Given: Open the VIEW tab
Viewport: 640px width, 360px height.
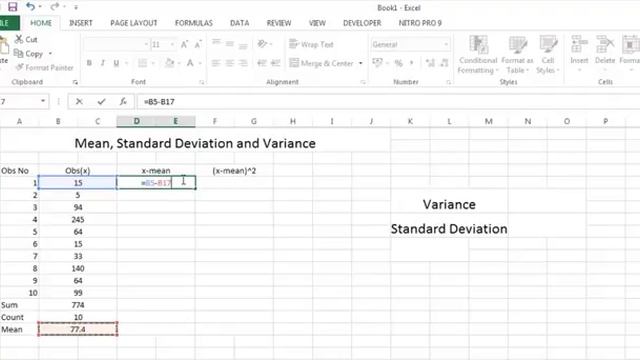Looking at the screenshot, I should (317, 23).
